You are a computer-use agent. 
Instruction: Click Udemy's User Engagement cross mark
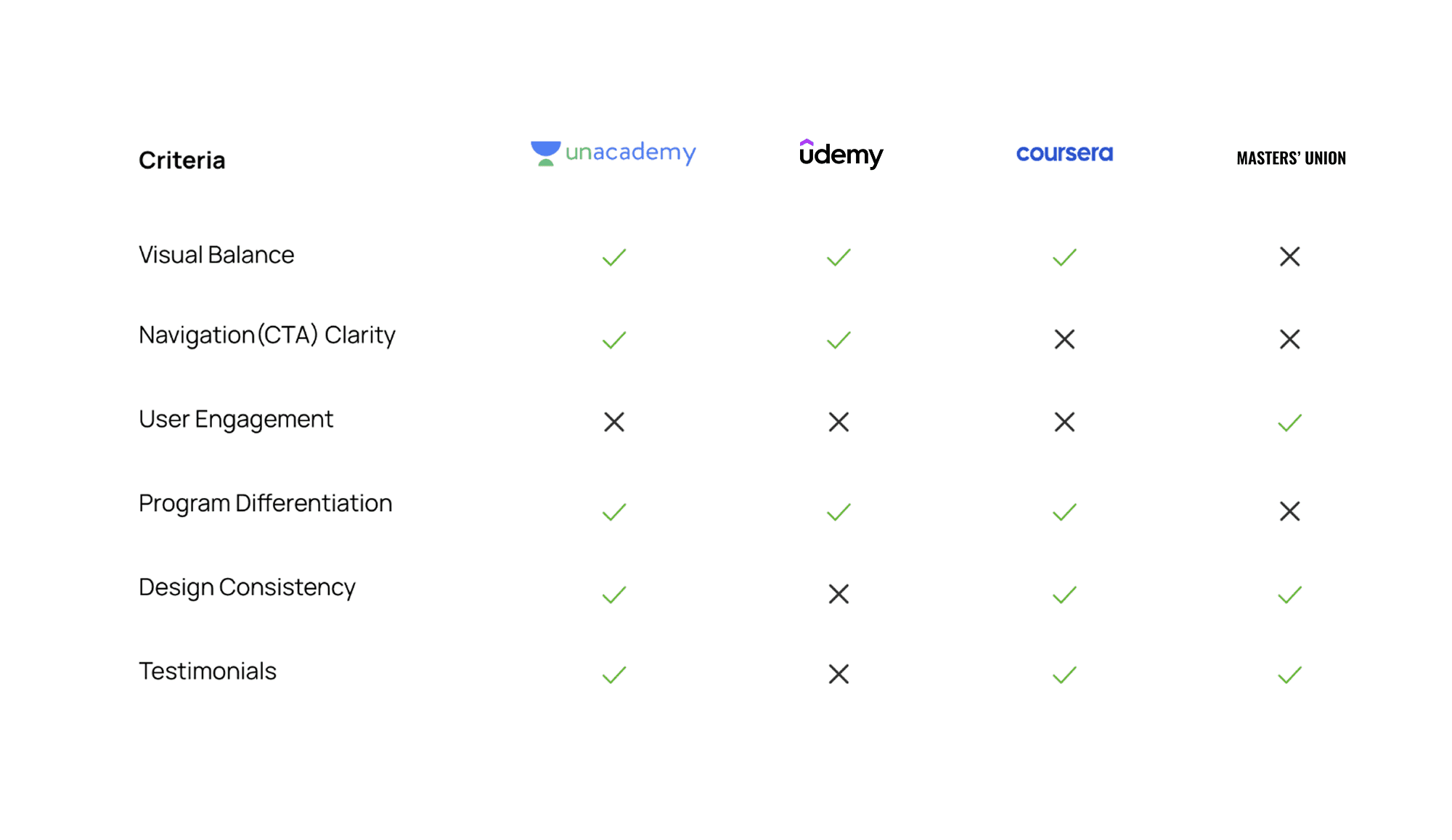pyautogui.click(x=839, y=422)
